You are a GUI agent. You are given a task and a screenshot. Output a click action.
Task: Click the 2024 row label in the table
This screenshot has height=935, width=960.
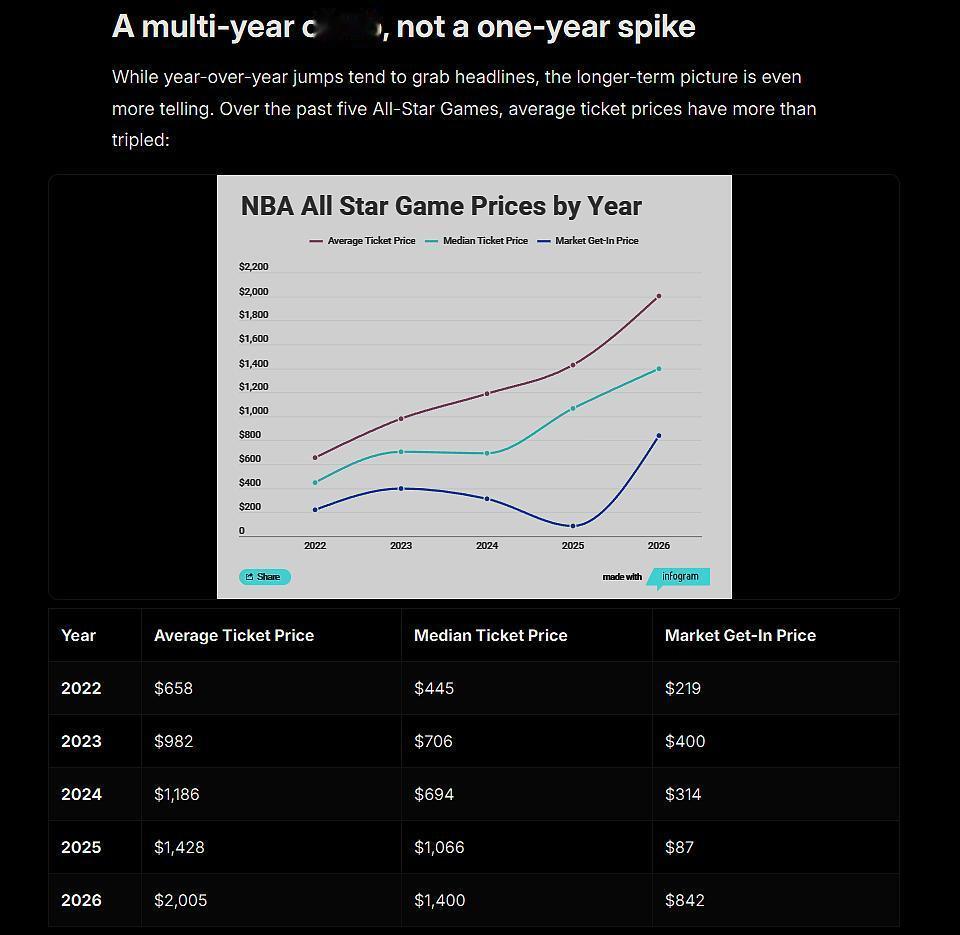tap(81, 794)
